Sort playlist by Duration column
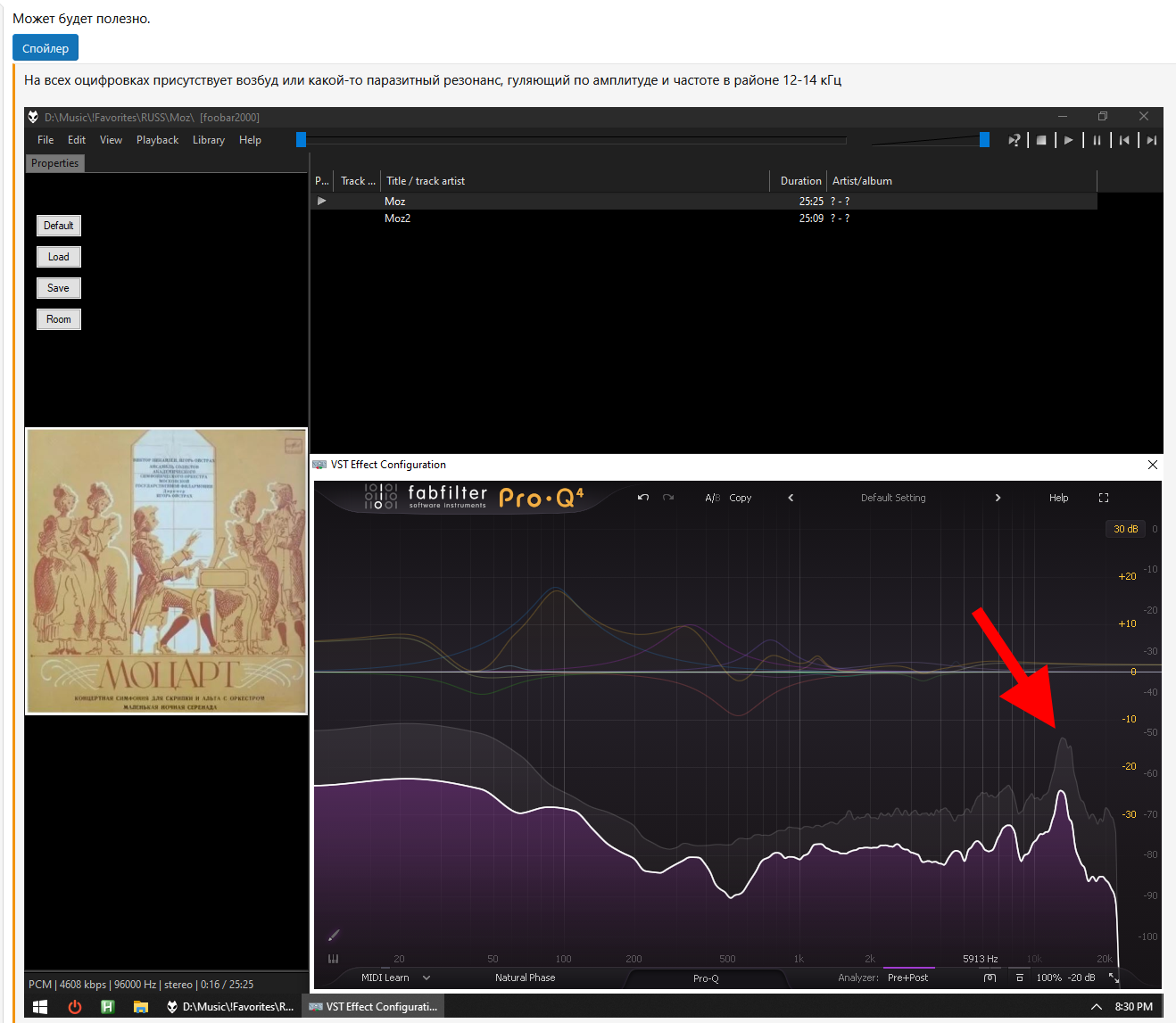The width and height of the screenshot is (1176, 1023). tap(799, 181)
